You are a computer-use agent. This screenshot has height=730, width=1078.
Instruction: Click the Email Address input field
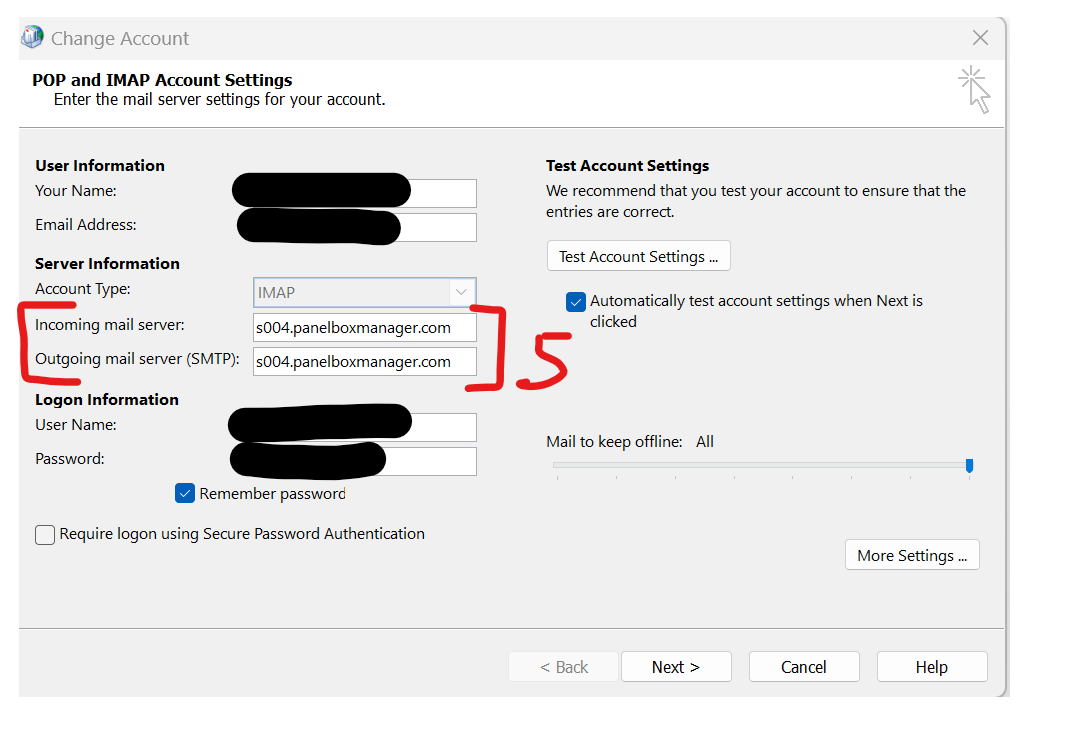364,228
